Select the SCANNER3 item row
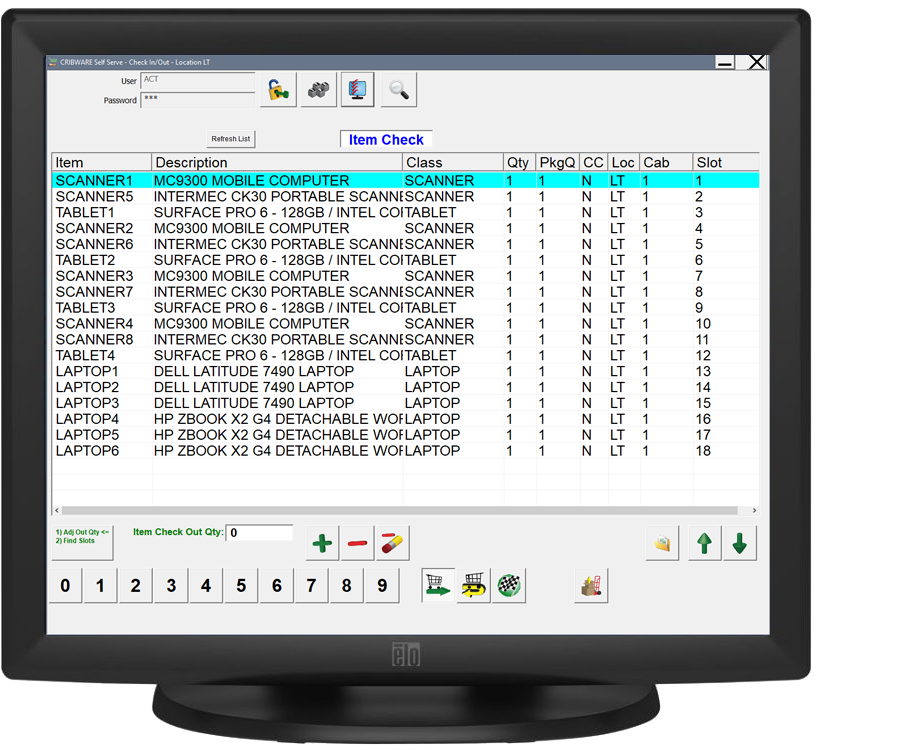 (x=406, y=276)
